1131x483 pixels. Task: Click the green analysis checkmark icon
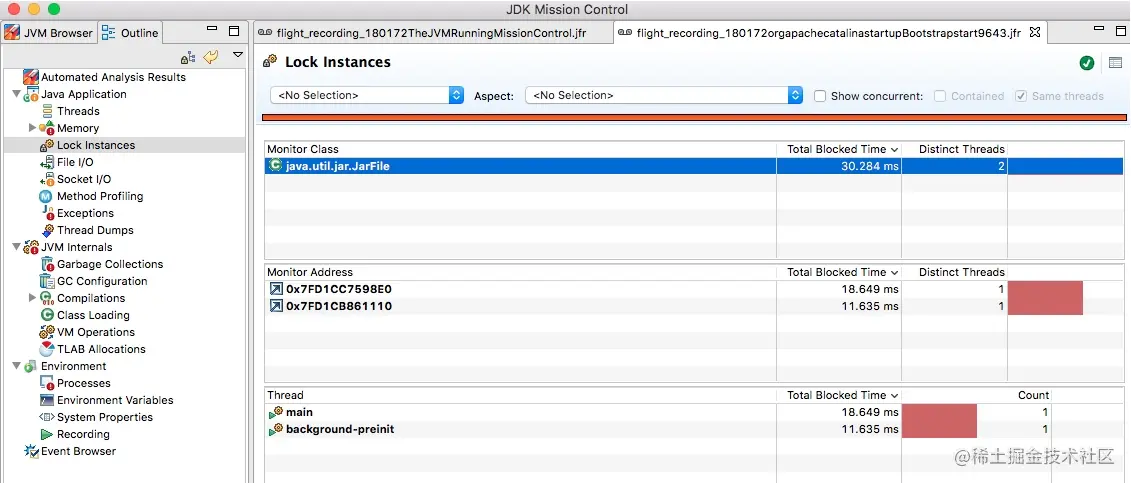point(1087,63)
